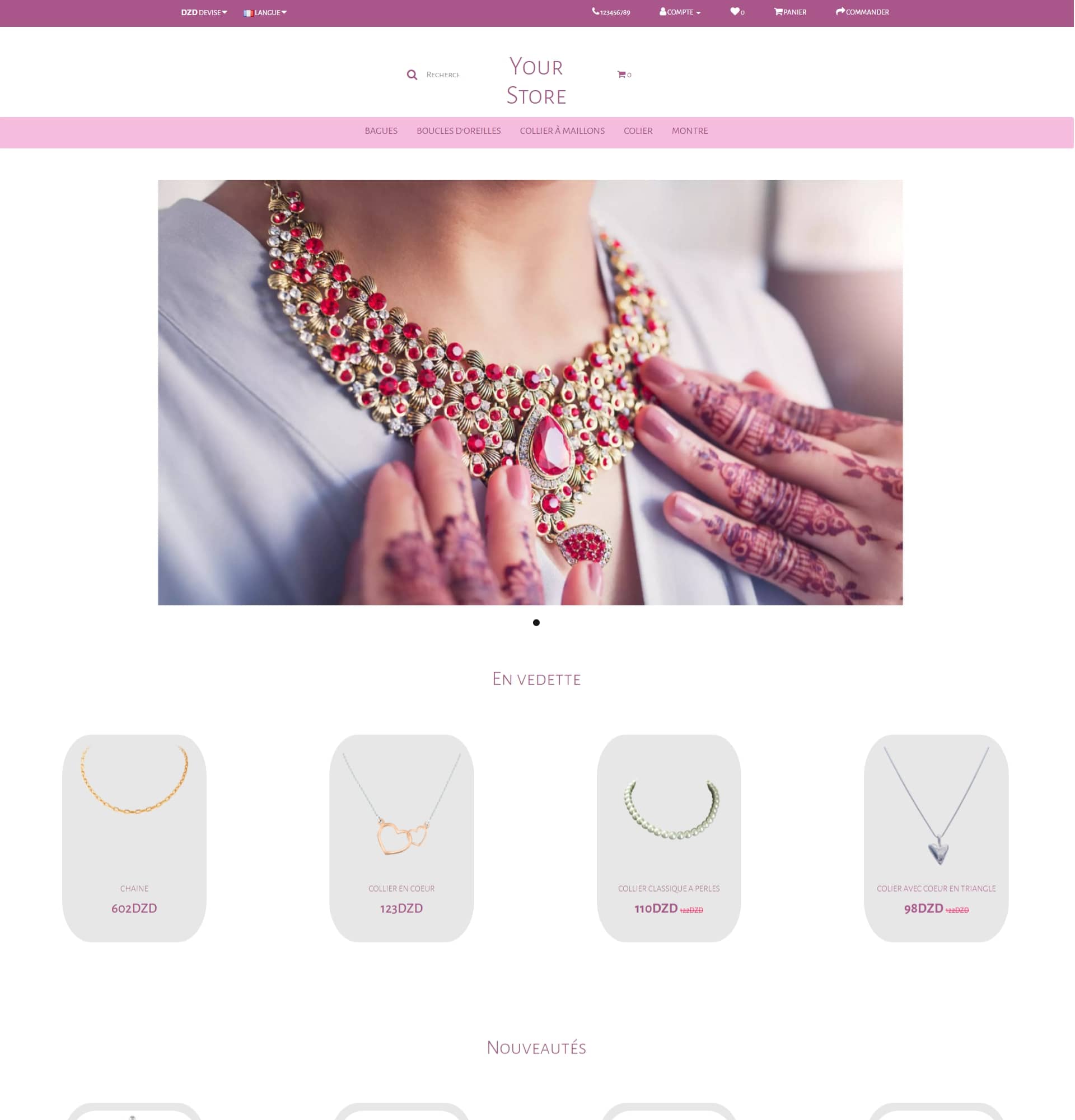The height and width of the screenshot is (1120, 1075).
Task: Click the phone number icon
Action: tap(594, 12)
